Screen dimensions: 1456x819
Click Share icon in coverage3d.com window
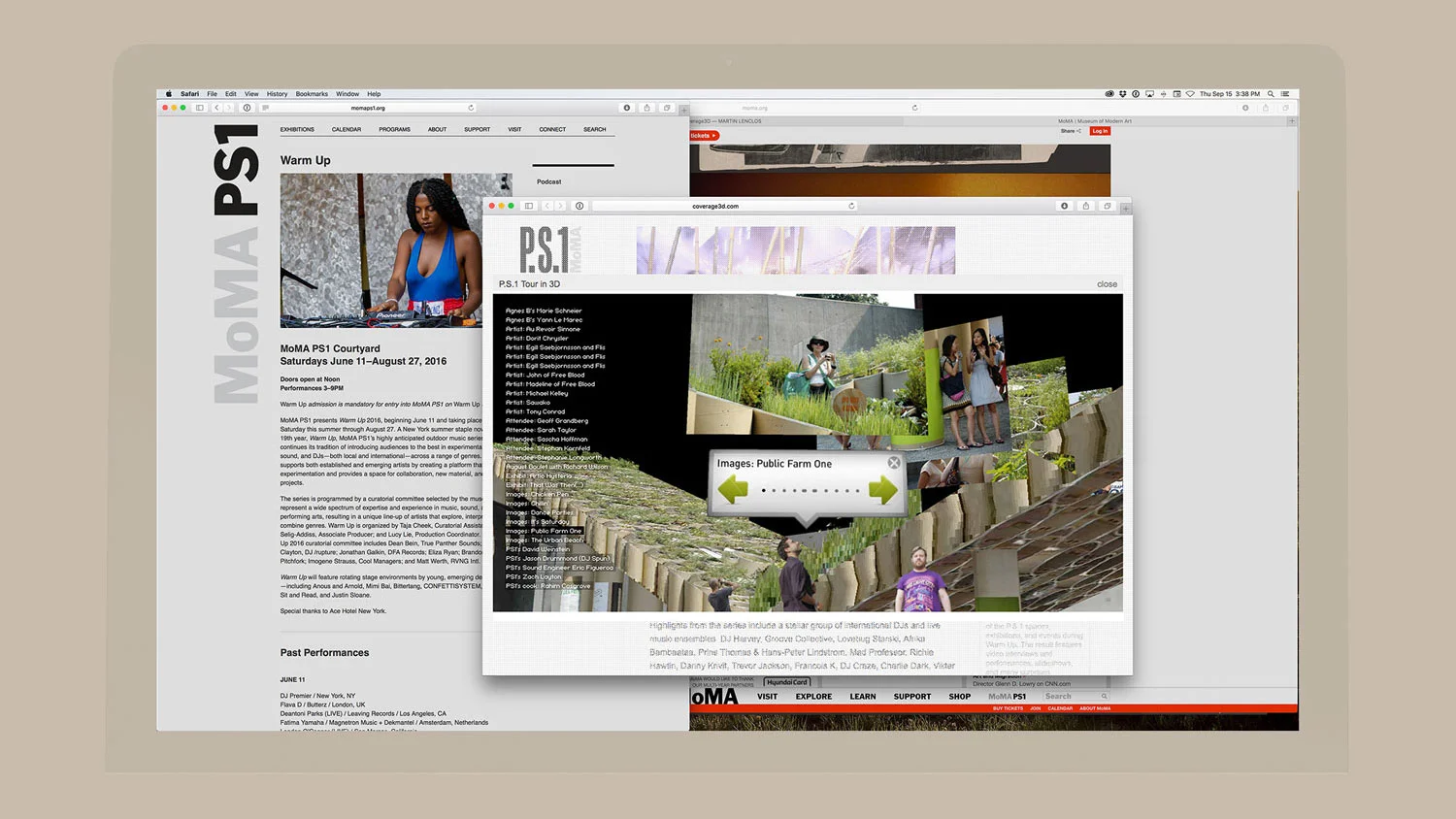click(1086, 206)
